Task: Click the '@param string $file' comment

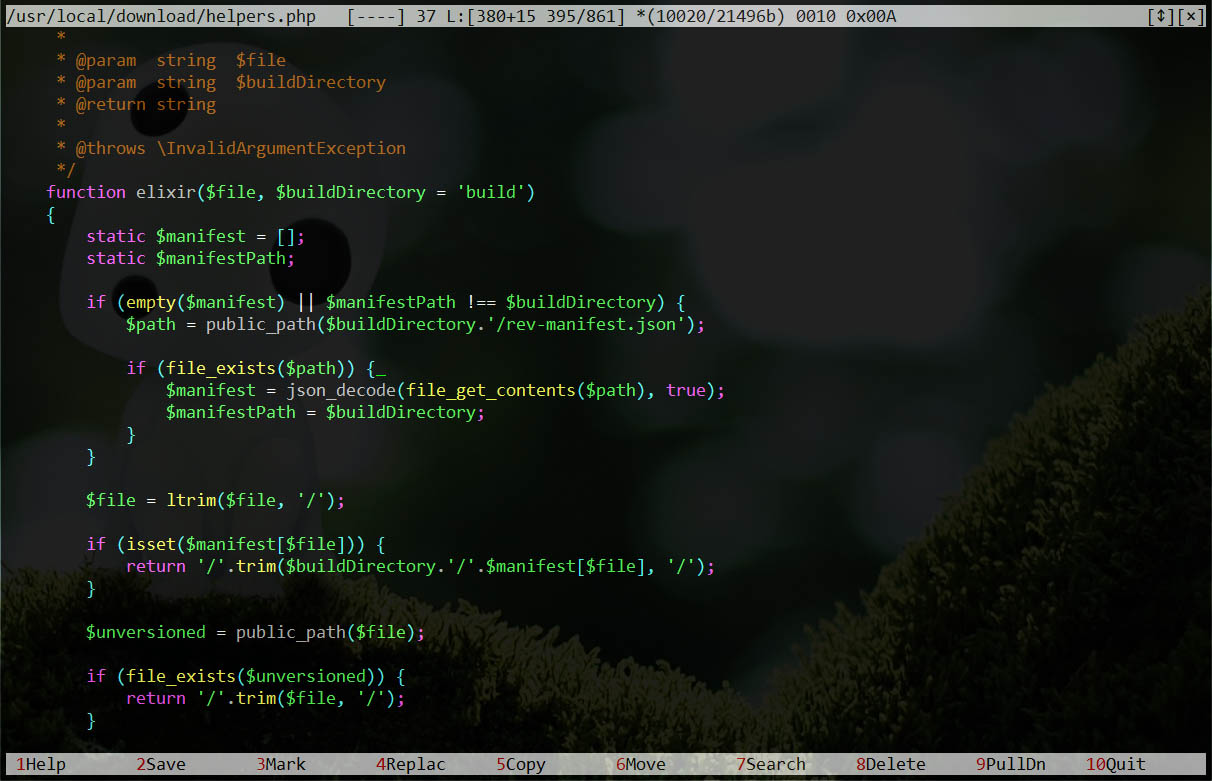Action: pyautogui.click(x=181, y=60)
